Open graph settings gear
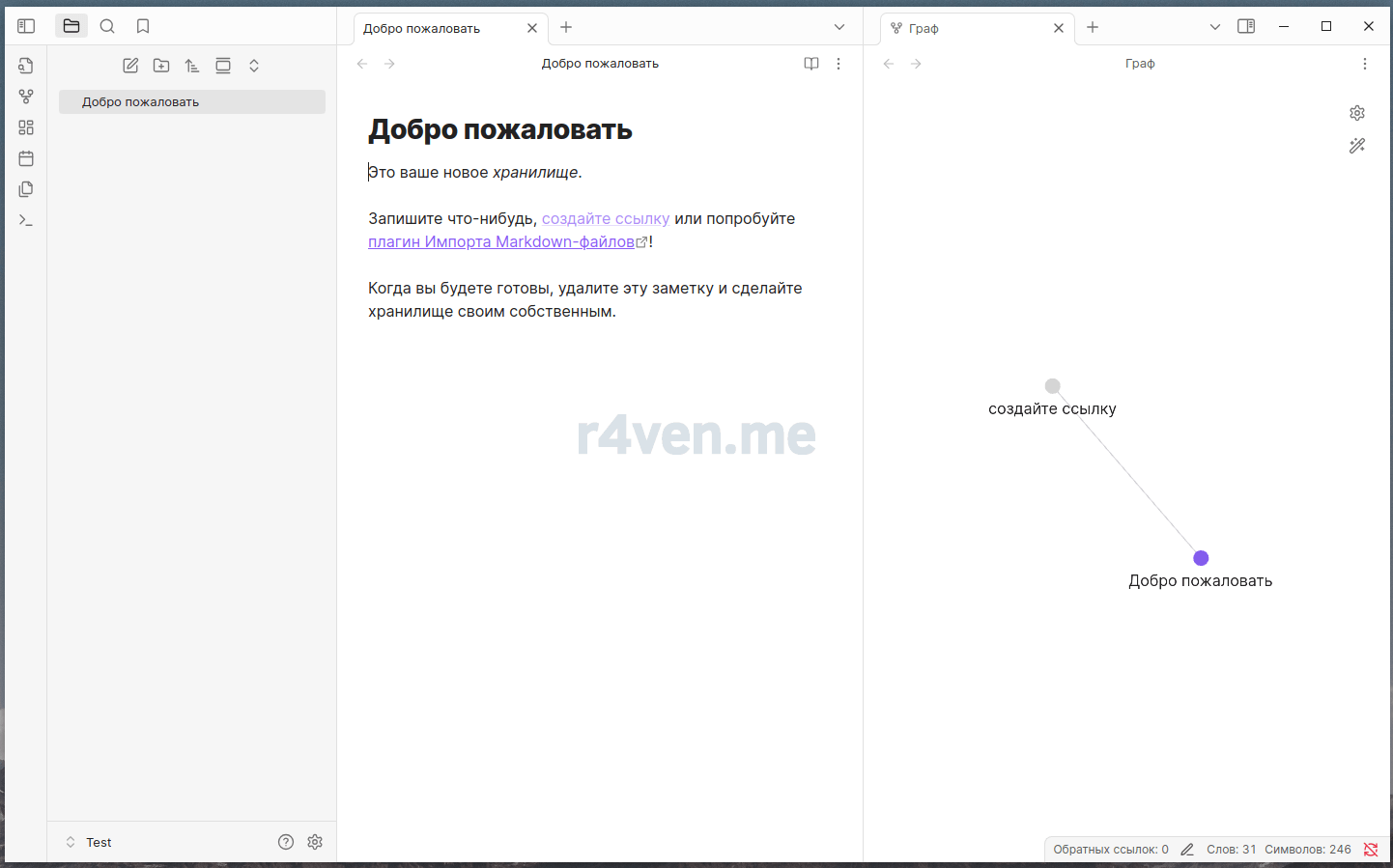Viewport: 1393px width, 868px height. tap(1357, 113)
